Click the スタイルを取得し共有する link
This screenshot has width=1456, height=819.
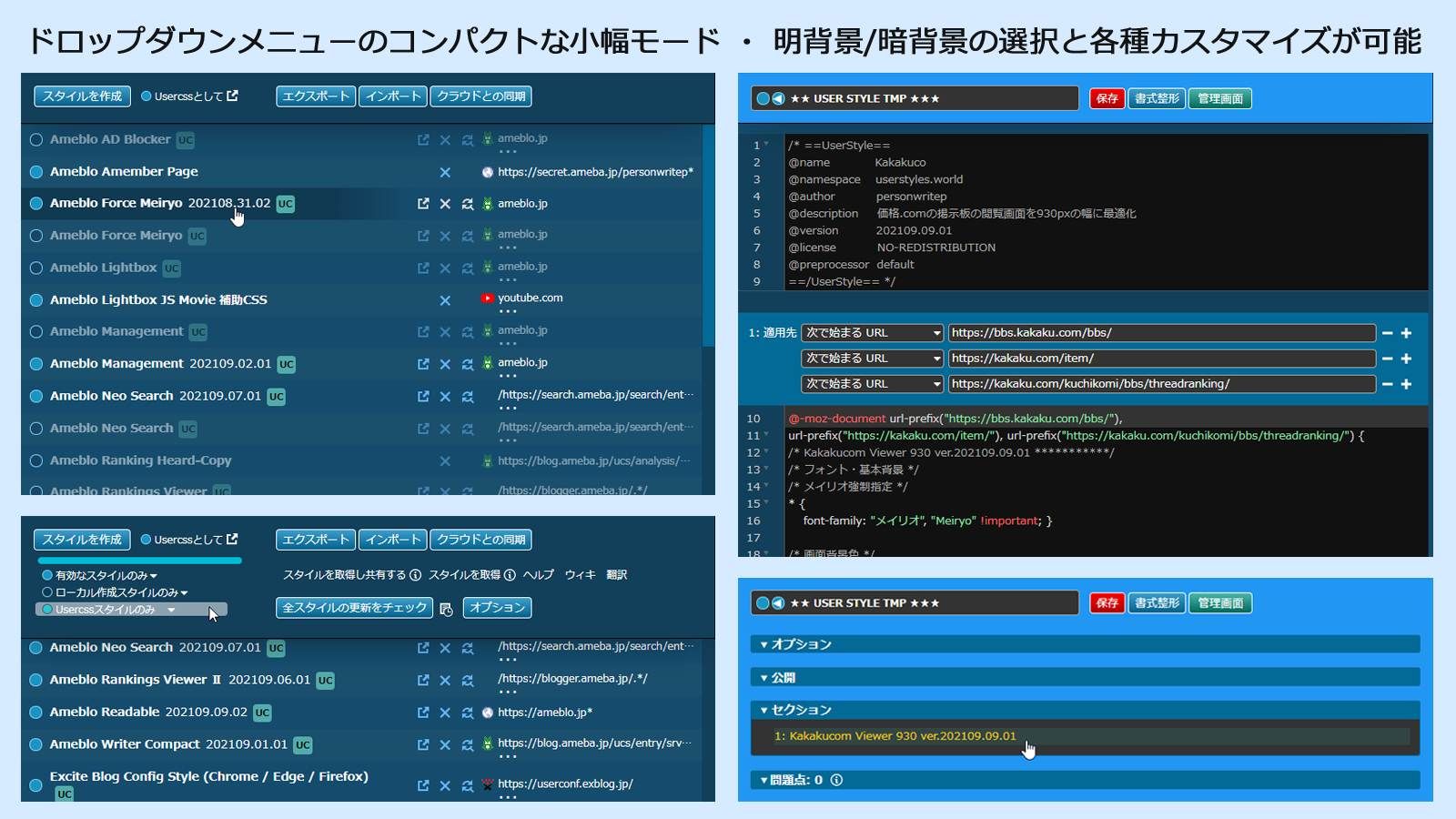pos(345,575)
